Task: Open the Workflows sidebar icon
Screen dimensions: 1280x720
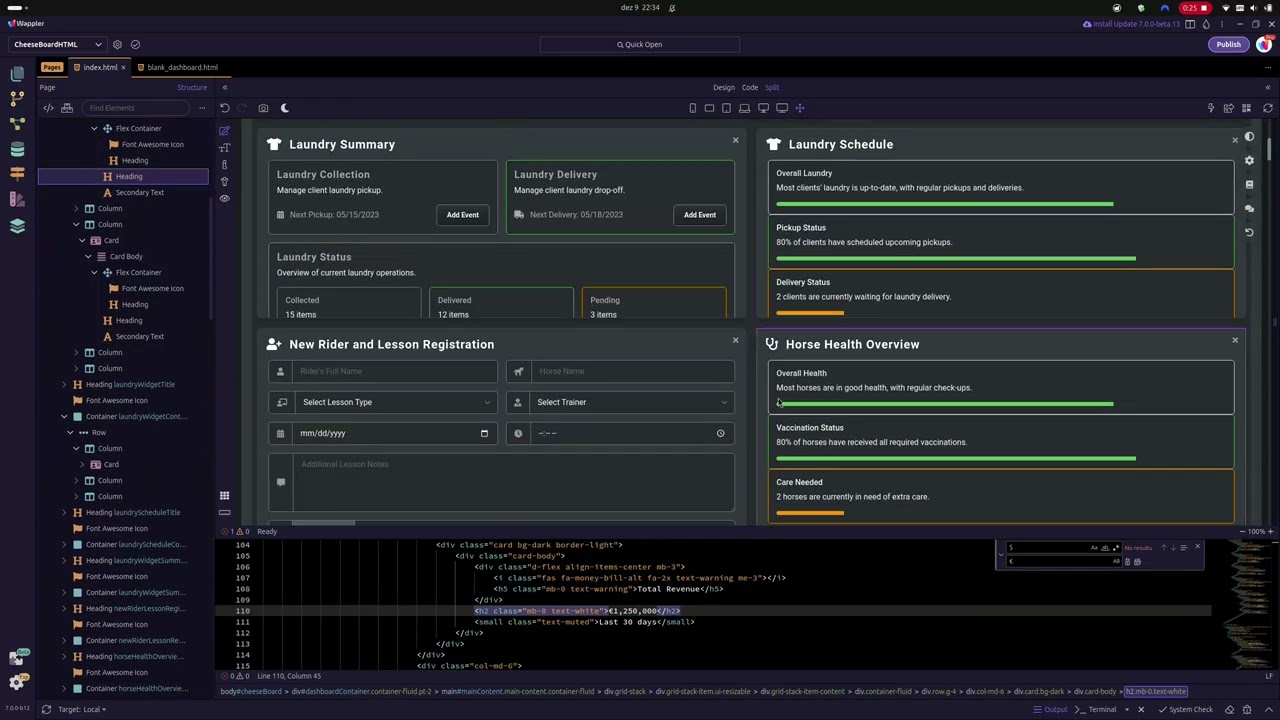Action: (x=17, y=123)
